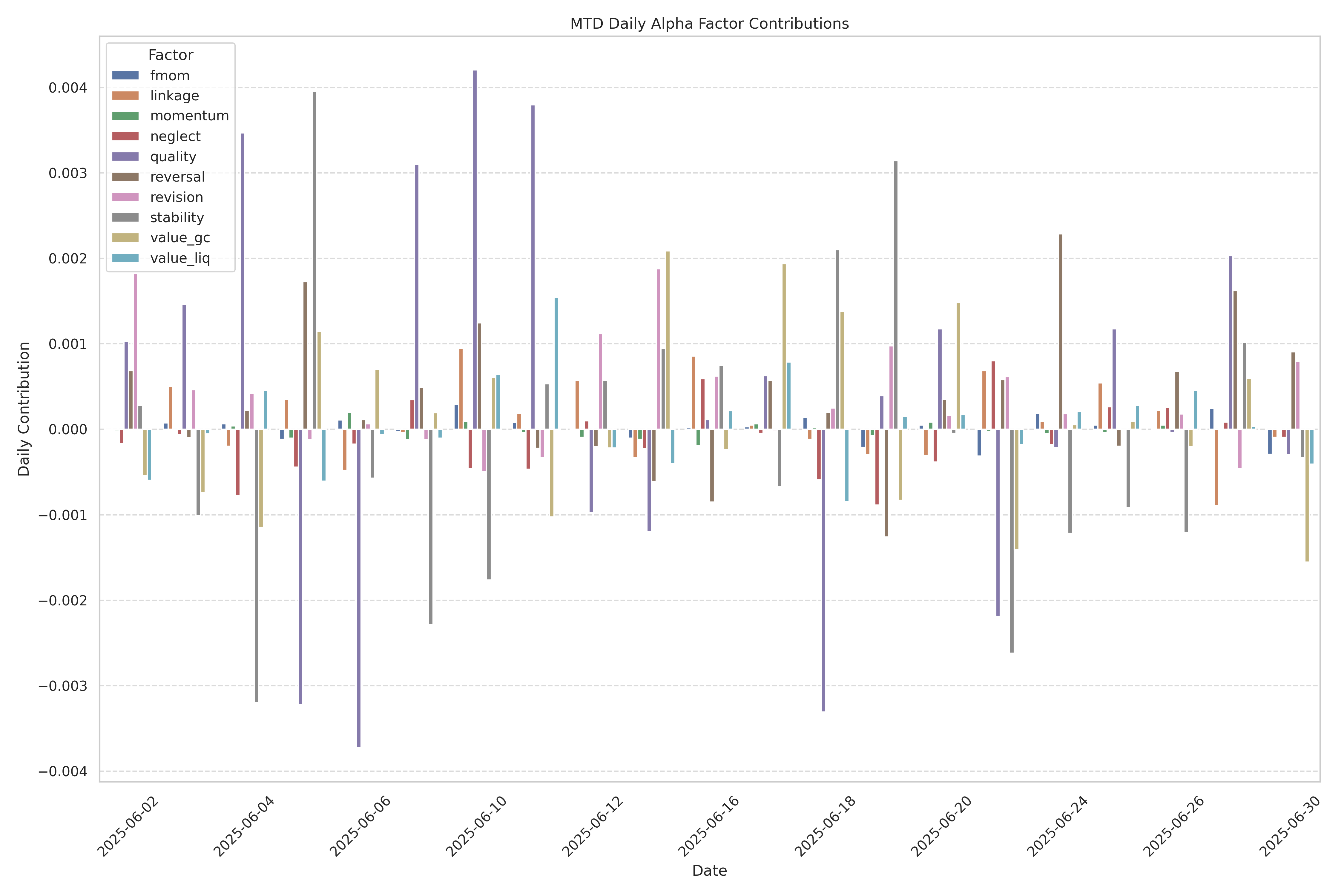This screenshot has width=1344, height=896.
Task: Click the tallest purple quality bar
Action: click(475, 246)
